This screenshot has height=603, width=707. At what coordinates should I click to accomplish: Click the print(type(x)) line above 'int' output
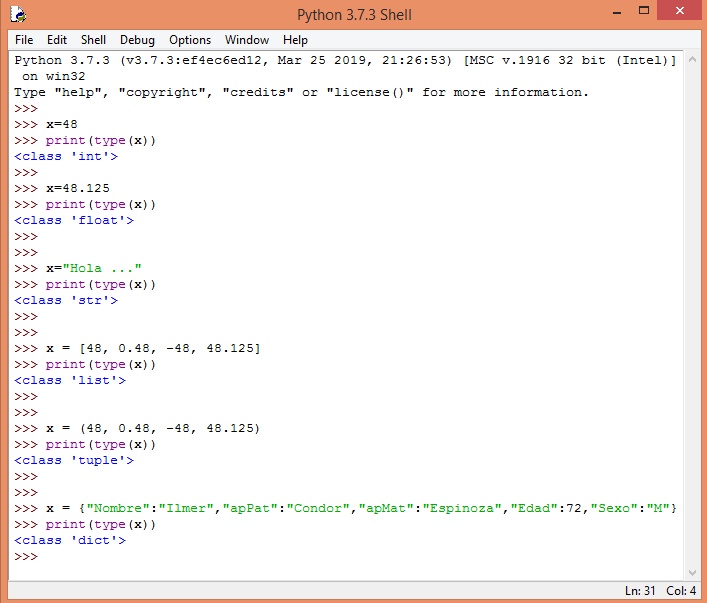[101, 141]
